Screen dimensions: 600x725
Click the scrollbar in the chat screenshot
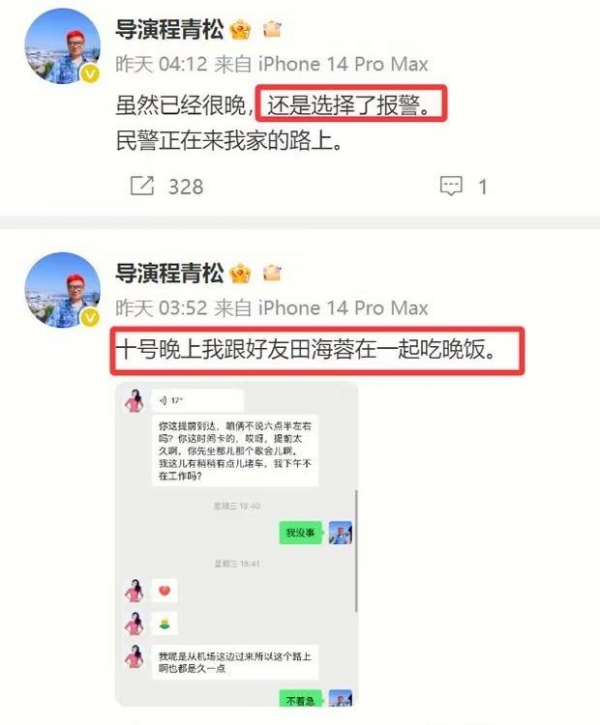356,551
